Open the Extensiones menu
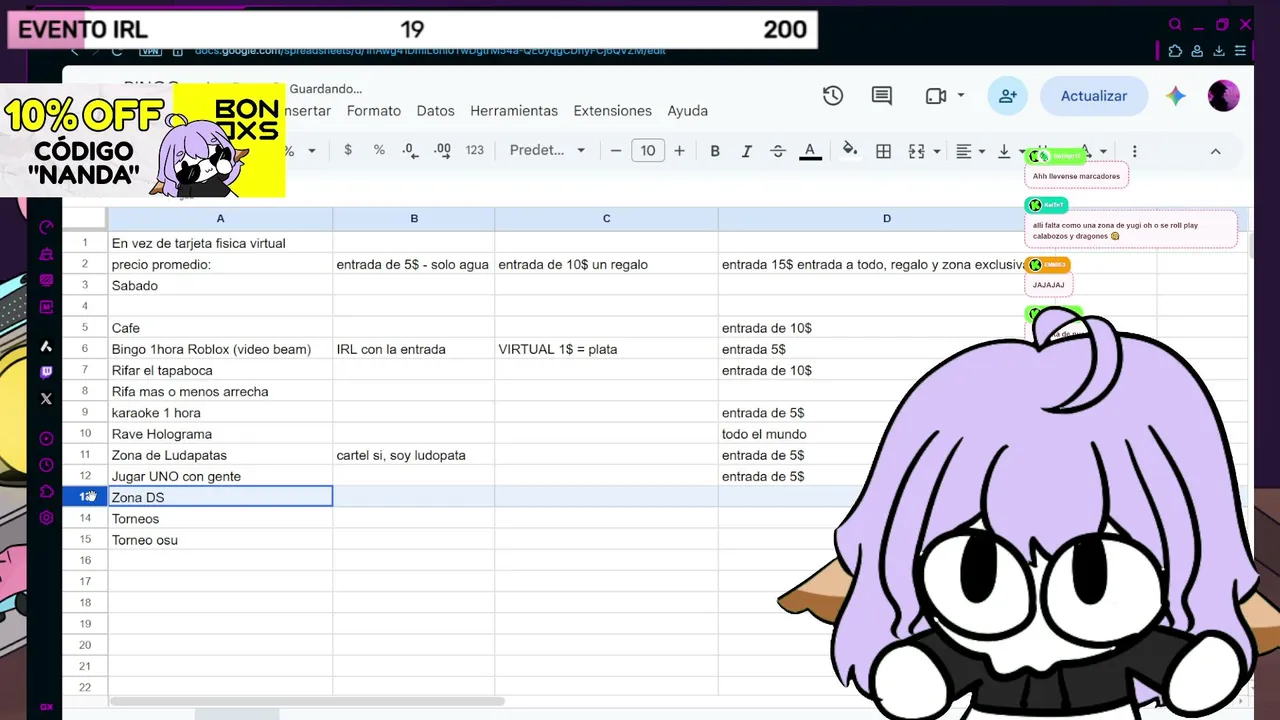This screenshot has width=1280, height=720. point(612,111)
